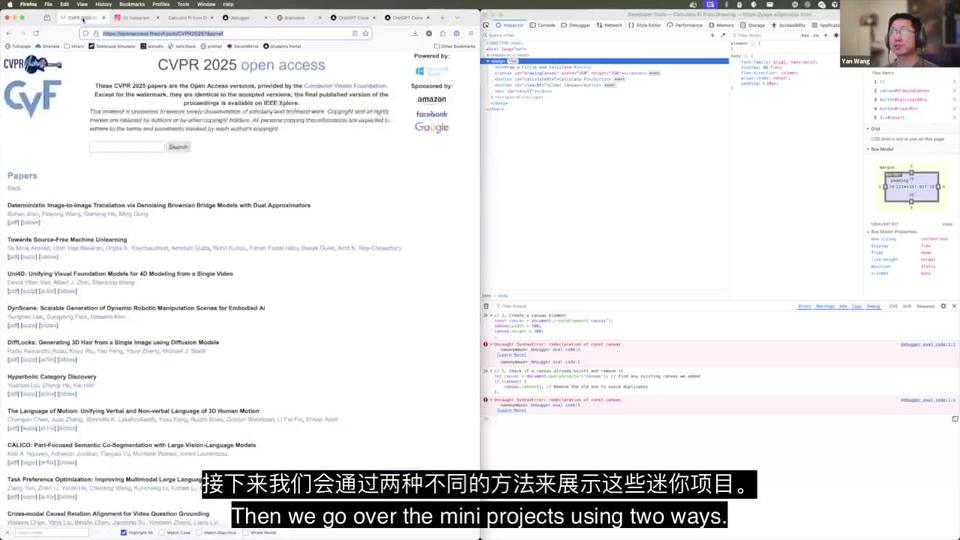Toggle the Warnings console filter
The height and width of the screenshot is (540, 960).
pos(825,306)
